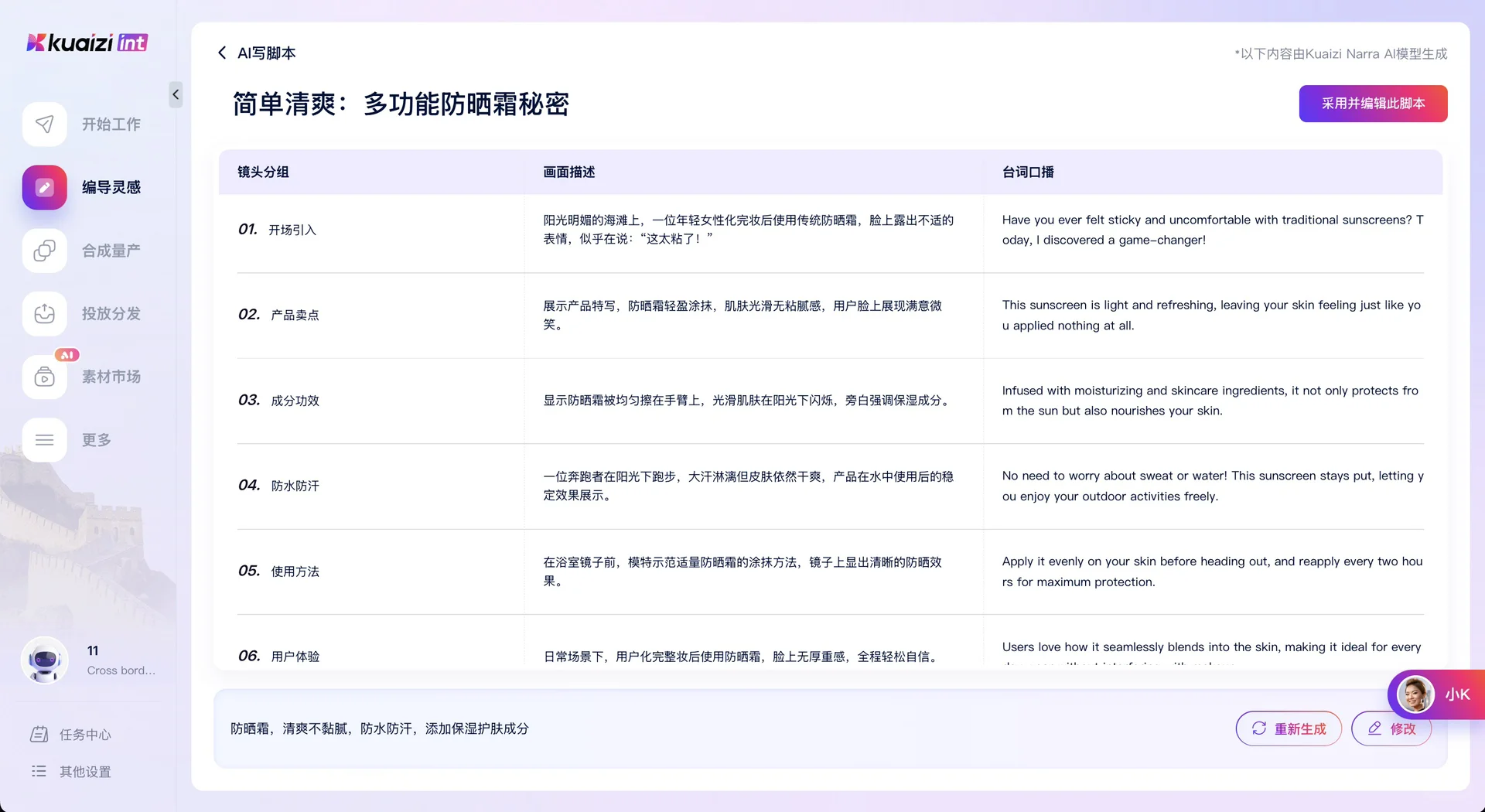The image size is (1485, 812).
Task: Click 采用并编辑此脚本 button
Action: (x=1373, y=103)
